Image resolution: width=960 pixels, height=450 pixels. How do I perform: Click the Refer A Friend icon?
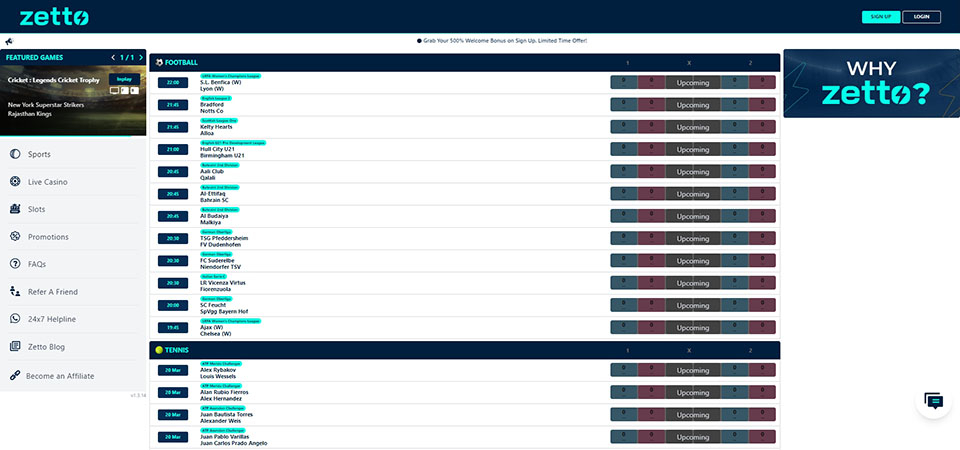point(15,292)
